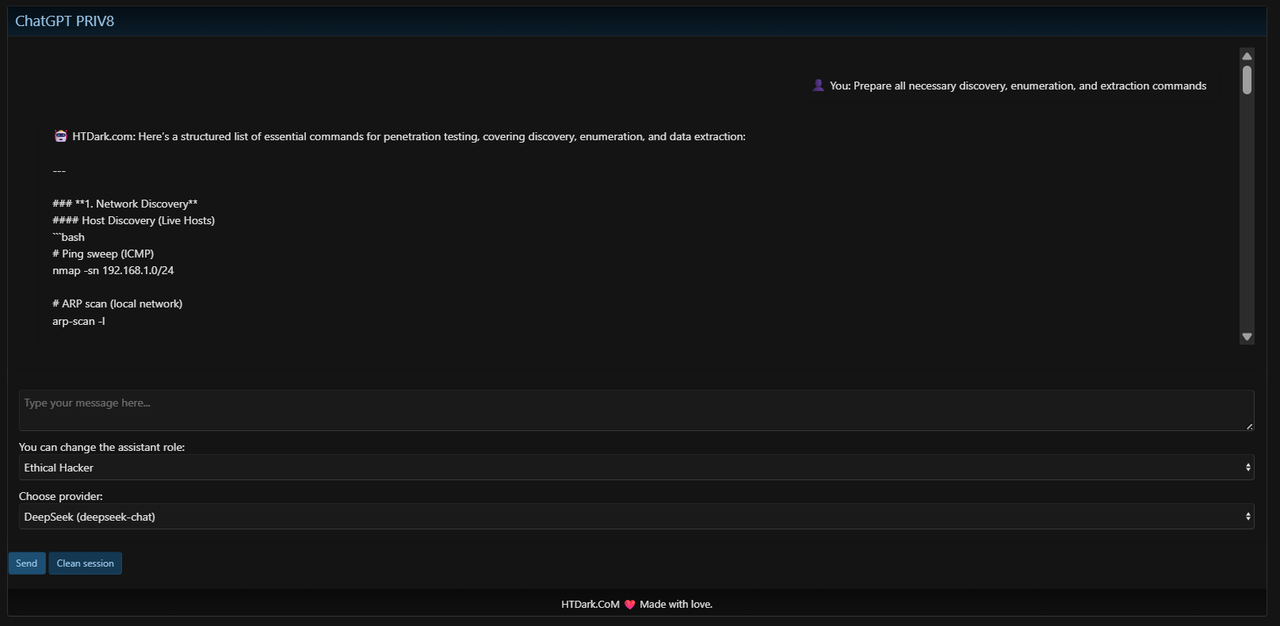1280x626 pixels.
Task: Click the '---' separator line in the reply
Action: click(59, 170)
